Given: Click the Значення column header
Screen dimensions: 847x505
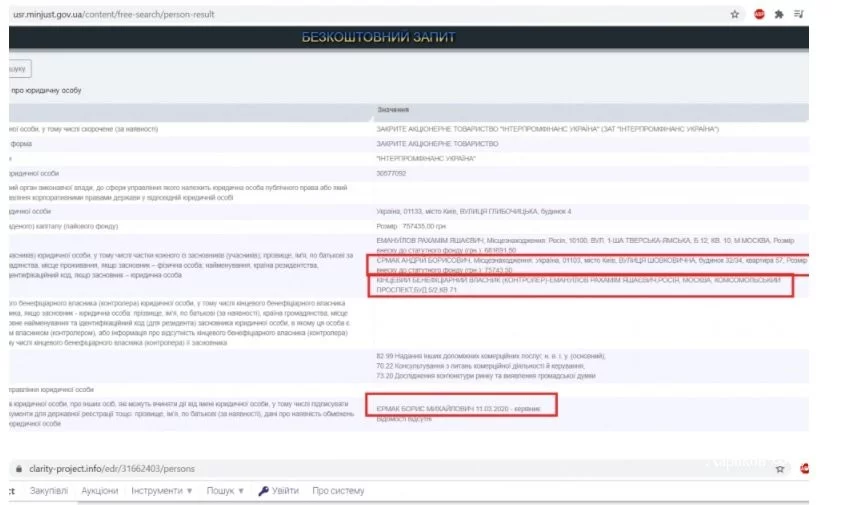Looking at the screenshot, I should pos(393,110).
